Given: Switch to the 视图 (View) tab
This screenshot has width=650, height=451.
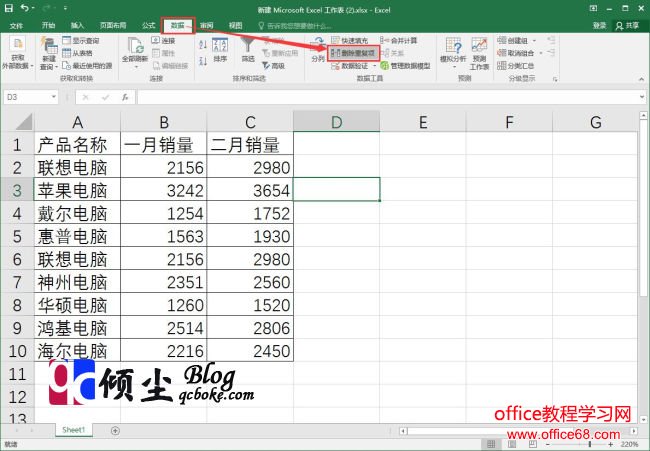Looking at the screenshot, I should click(x=235, y=26).
